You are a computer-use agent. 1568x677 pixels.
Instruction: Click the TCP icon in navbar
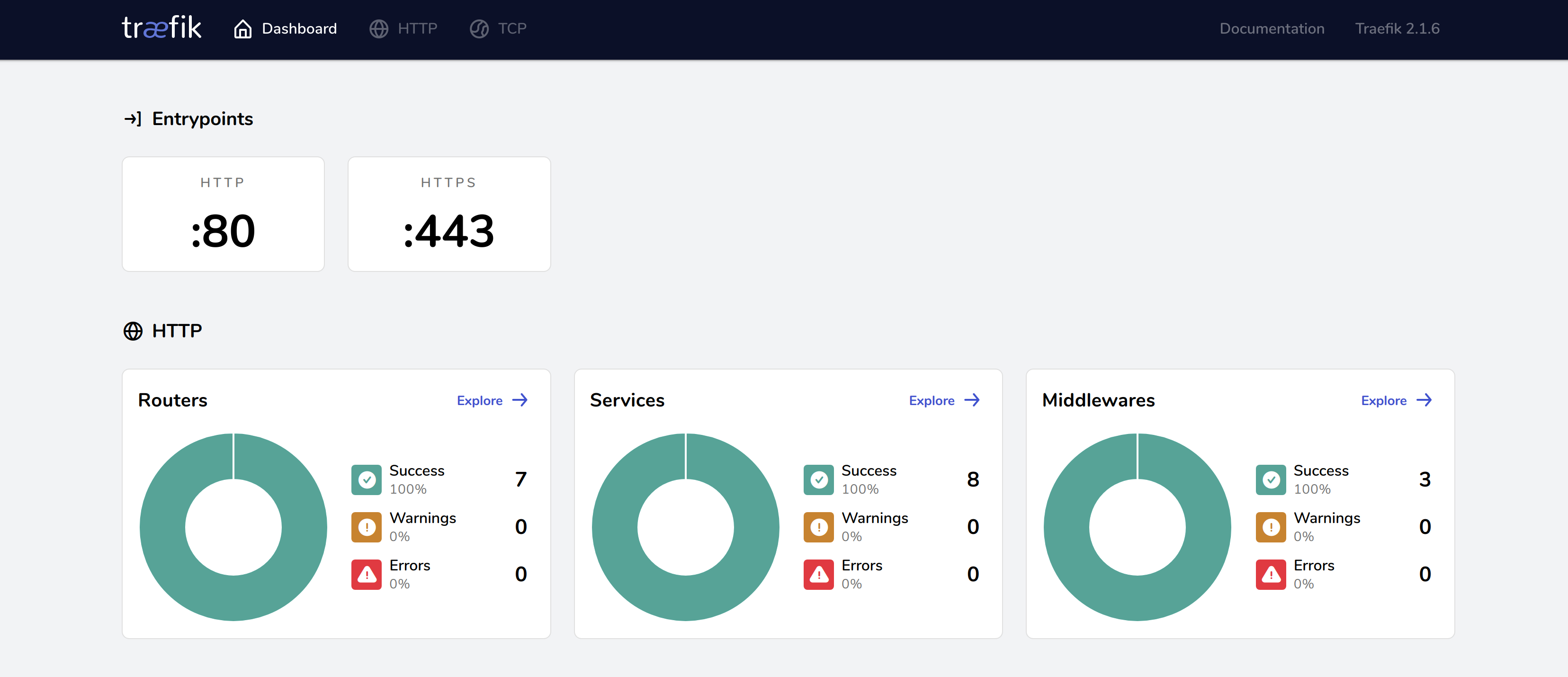tap(479, 28)
